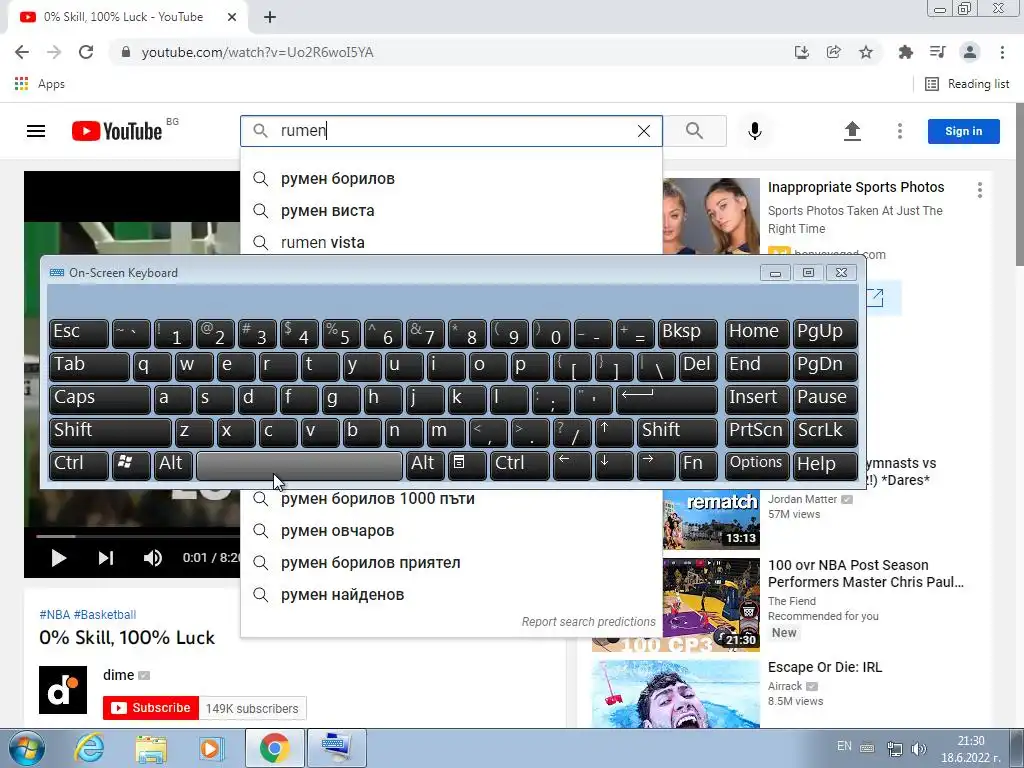The height and width of the screenshot is (768, 1024).
Task: Play the video
Action: (x=58, y=558)
